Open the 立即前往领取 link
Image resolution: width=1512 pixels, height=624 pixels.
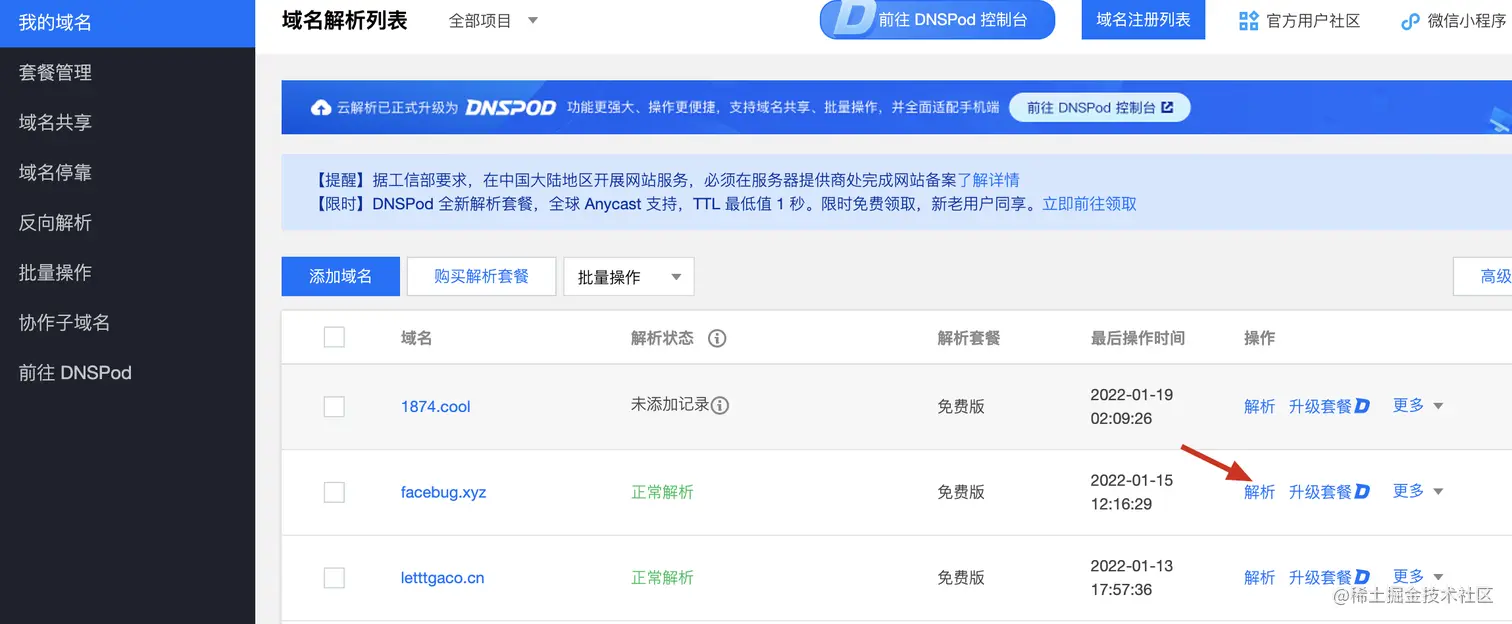pos(1089,204)
